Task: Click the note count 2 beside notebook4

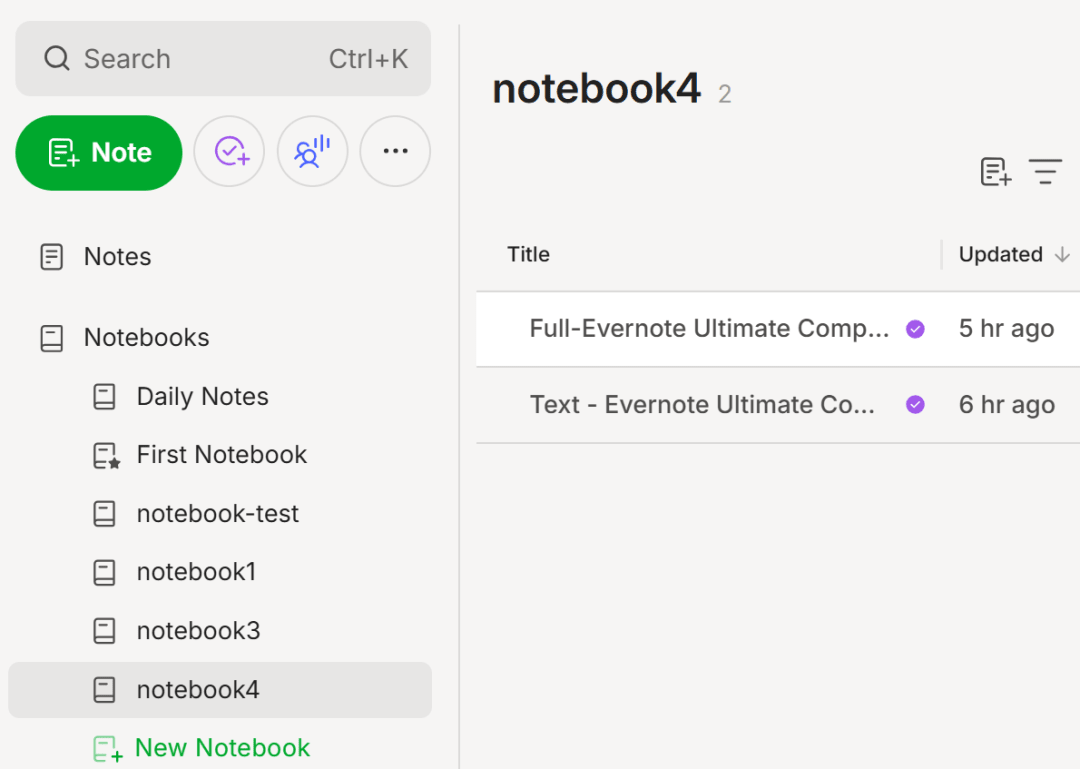Action: [725, 94]
